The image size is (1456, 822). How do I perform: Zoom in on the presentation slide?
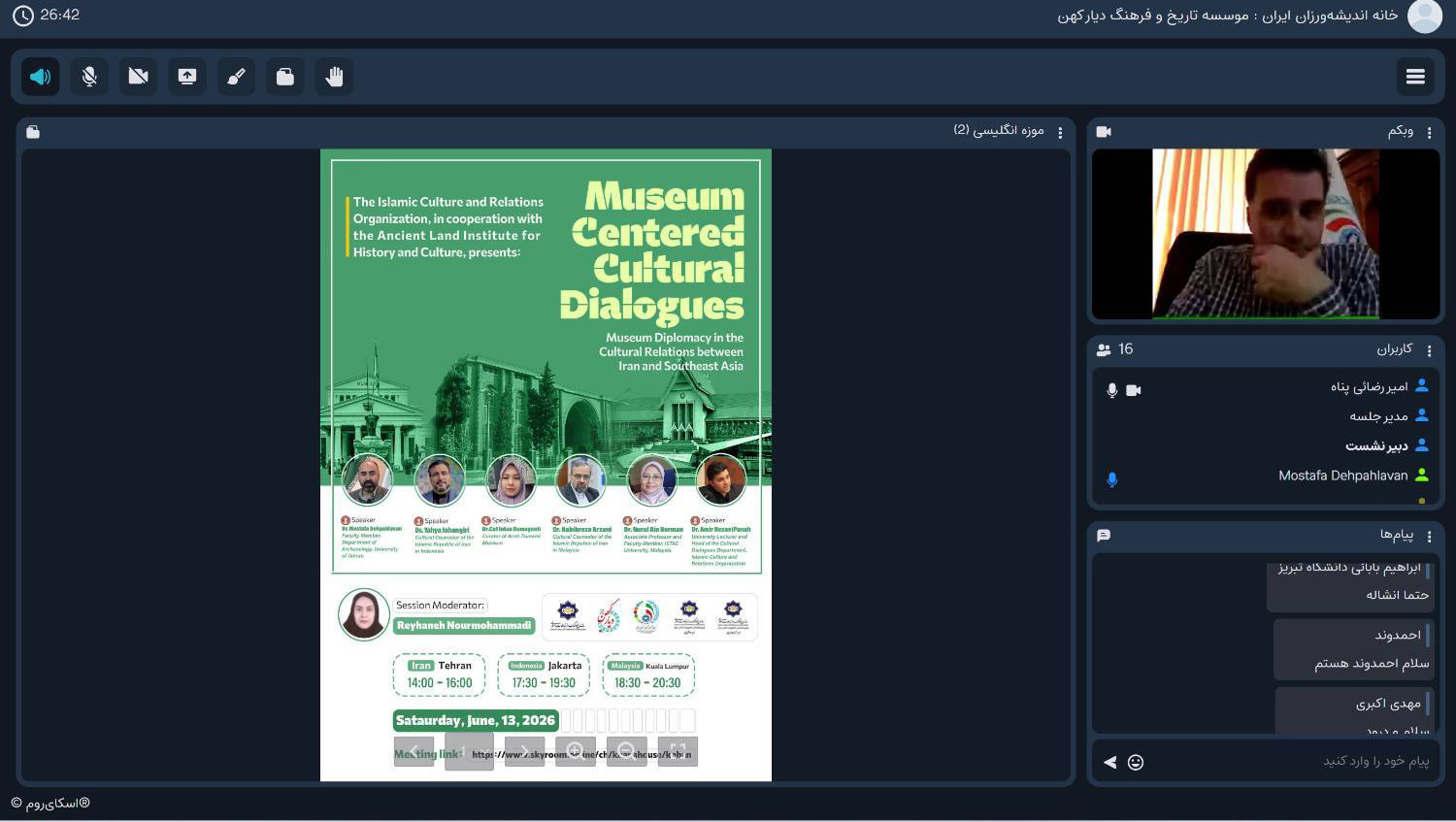pyautogui.click(x=576, y=752)
